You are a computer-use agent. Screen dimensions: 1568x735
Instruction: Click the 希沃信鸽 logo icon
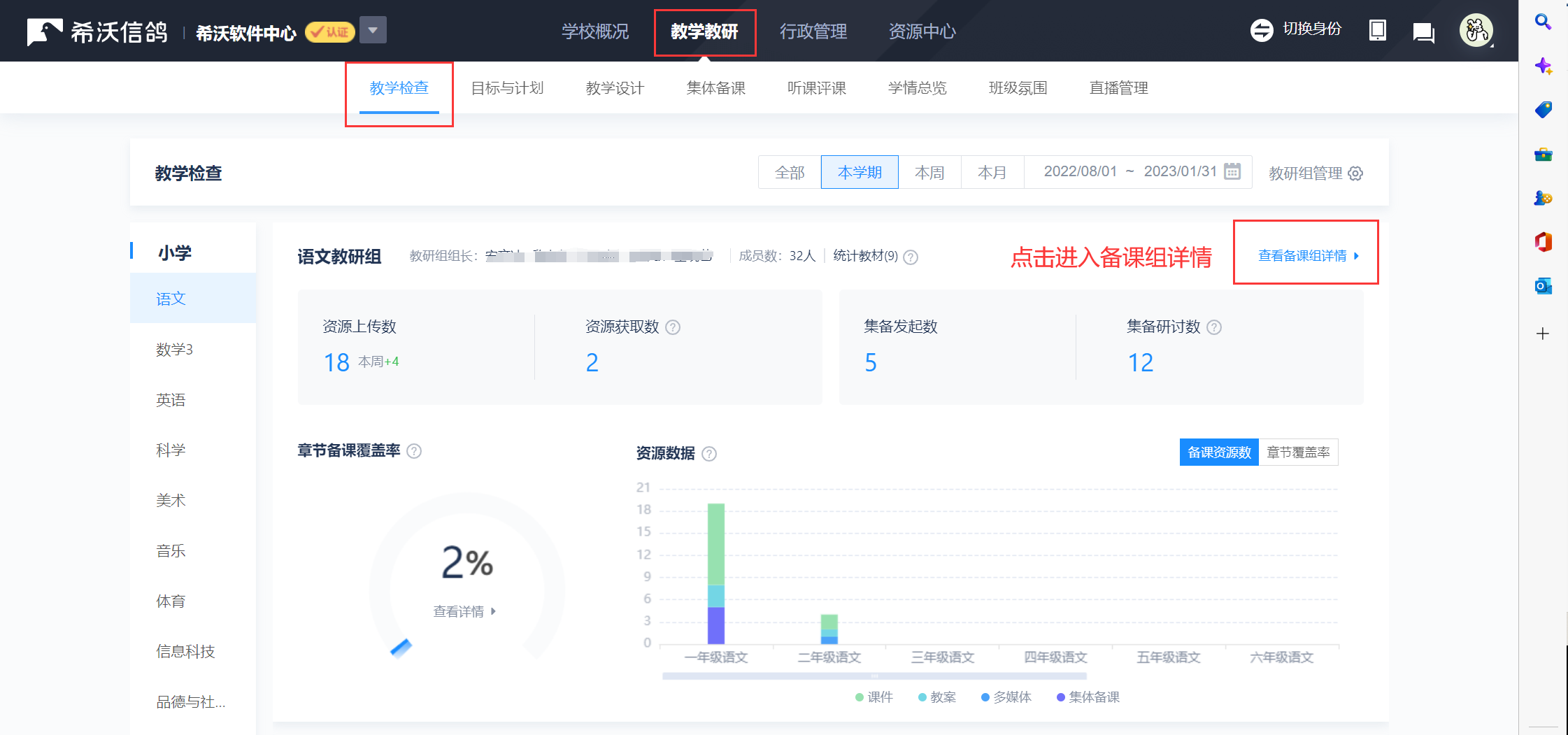click(x=45, y=31)
